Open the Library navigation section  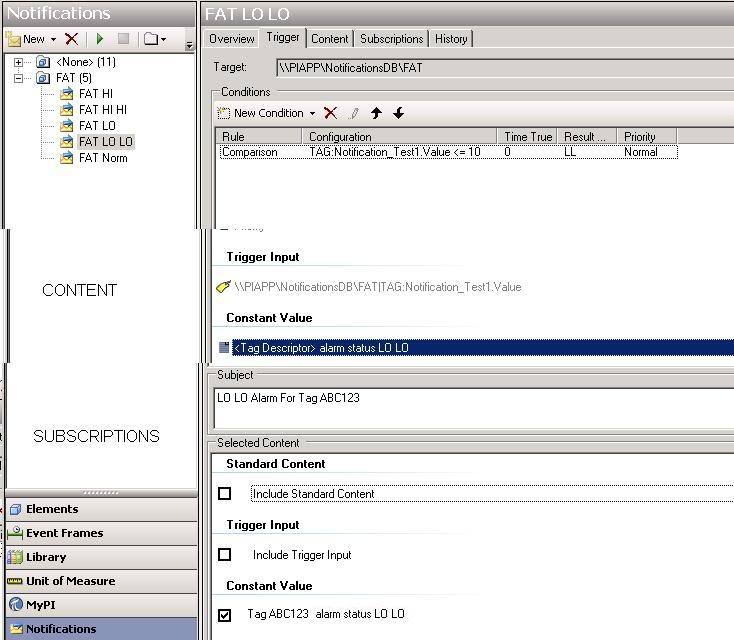(102, 557)
